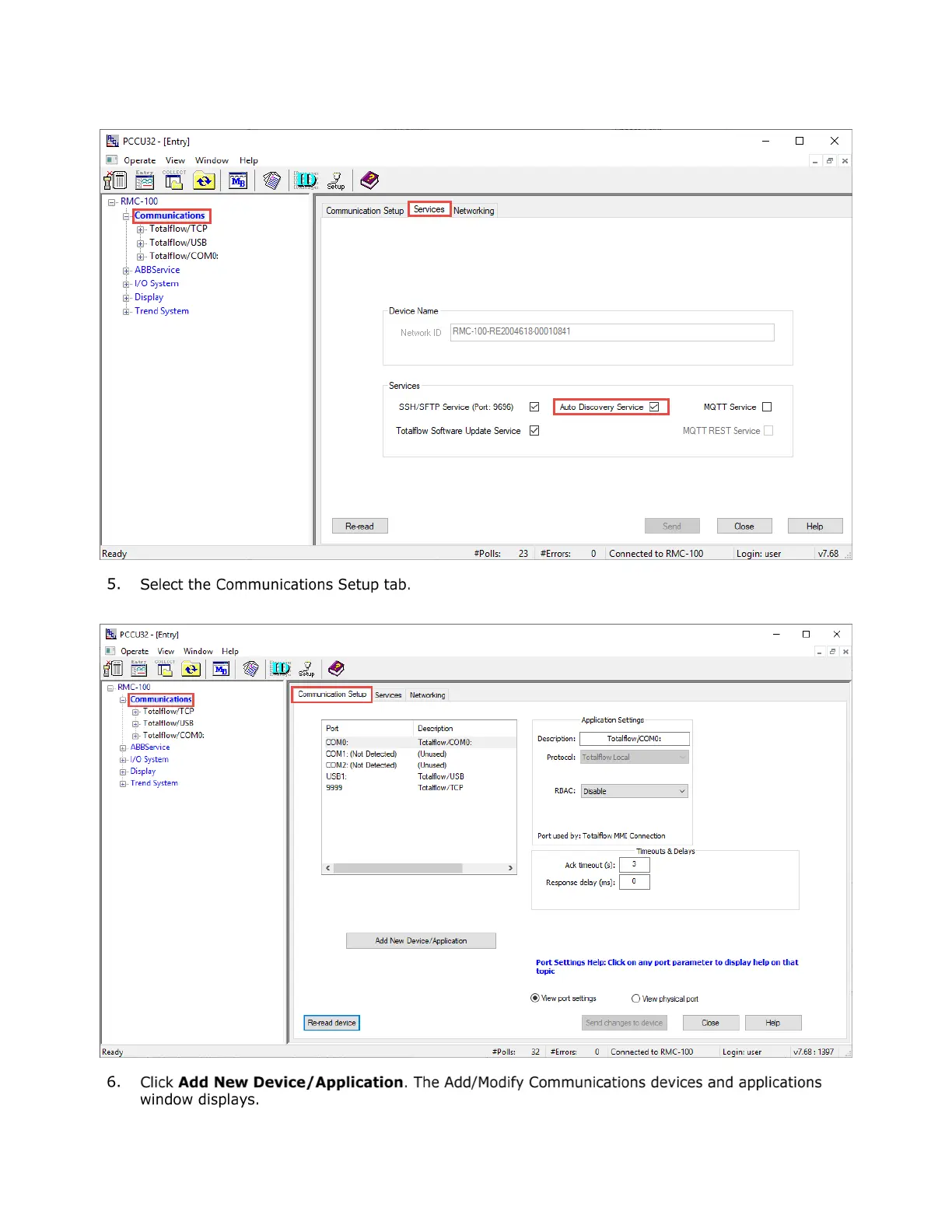
Task: Expand I/O System node in the upper window tree
Action: coord(126,284)
